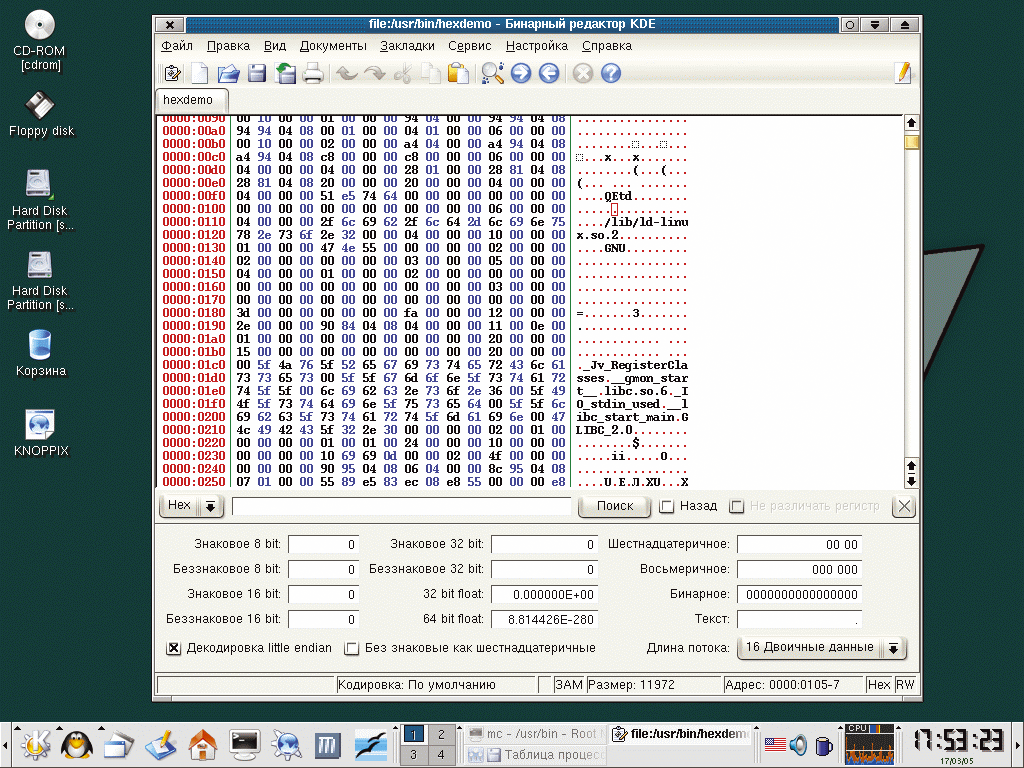Image resolution: width=1024 pixels, height=768 pixels.
Task: Click the Поиск search button
Action: click(615, 505)
